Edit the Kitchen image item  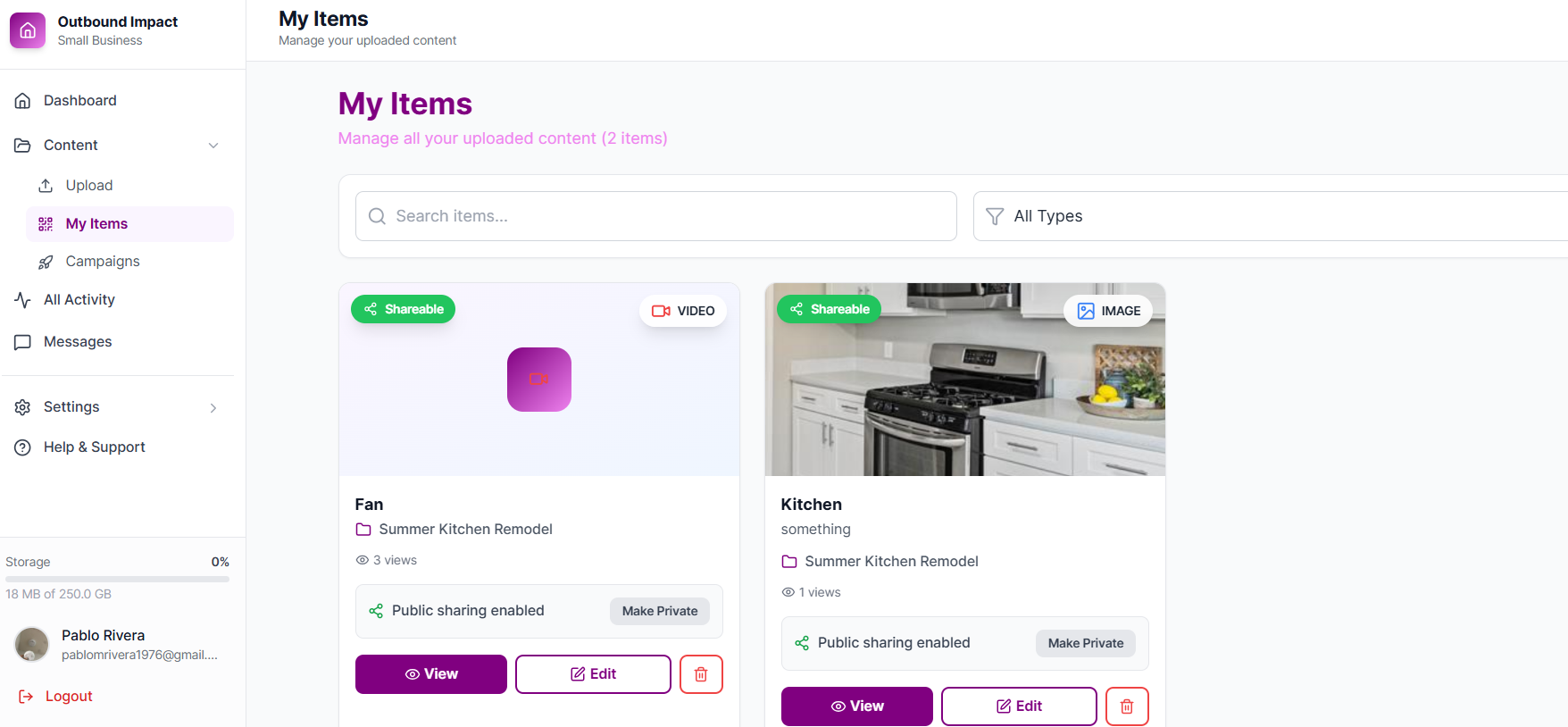1019,706
